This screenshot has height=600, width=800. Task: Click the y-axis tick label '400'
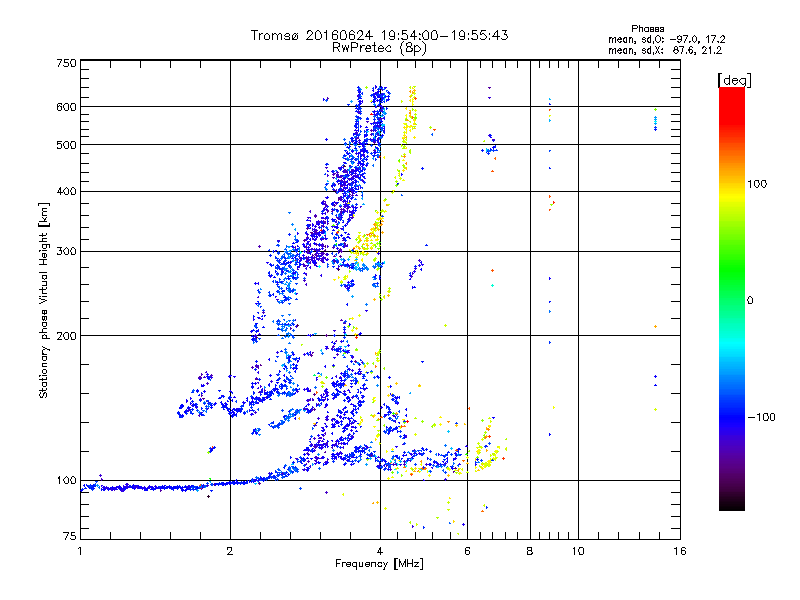point(67,191)
